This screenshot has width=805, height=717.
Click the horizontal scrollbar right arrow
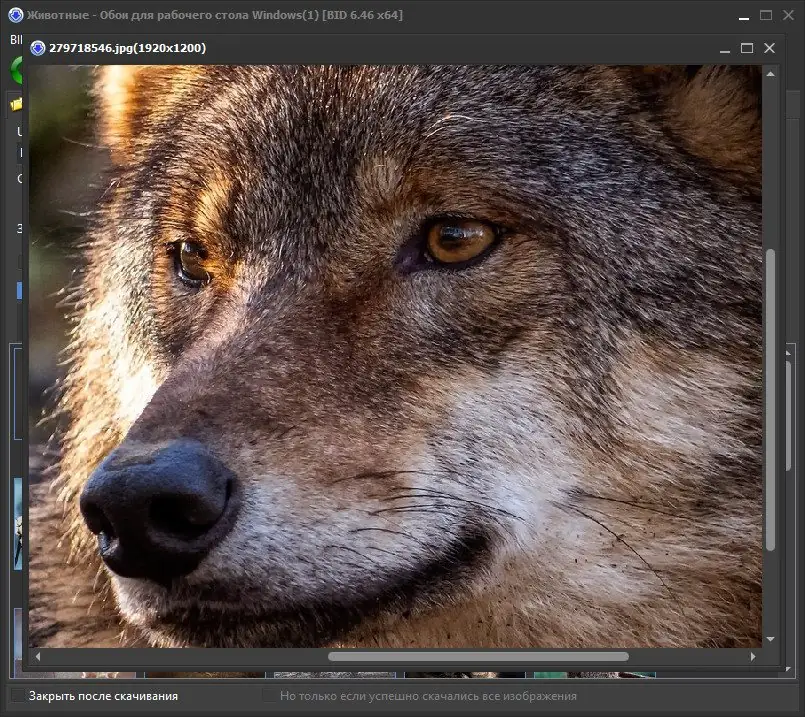tap(753, 657)
